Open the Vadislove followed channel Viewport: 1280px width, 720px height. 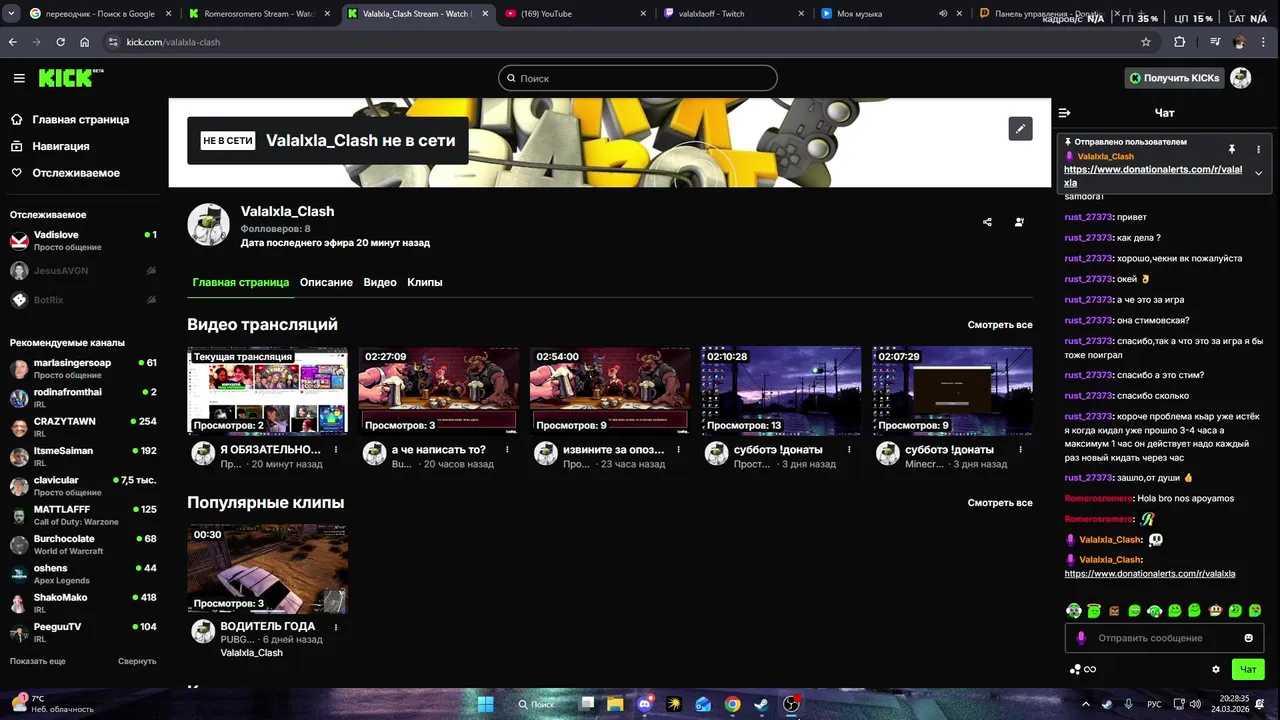[83, 240]
